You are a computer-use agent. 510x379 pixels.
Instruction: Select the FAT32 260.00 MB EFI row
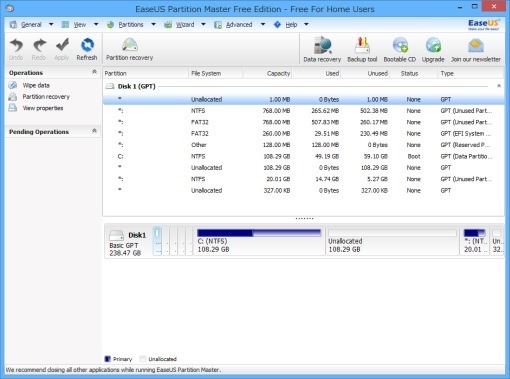tap(303, 133)
